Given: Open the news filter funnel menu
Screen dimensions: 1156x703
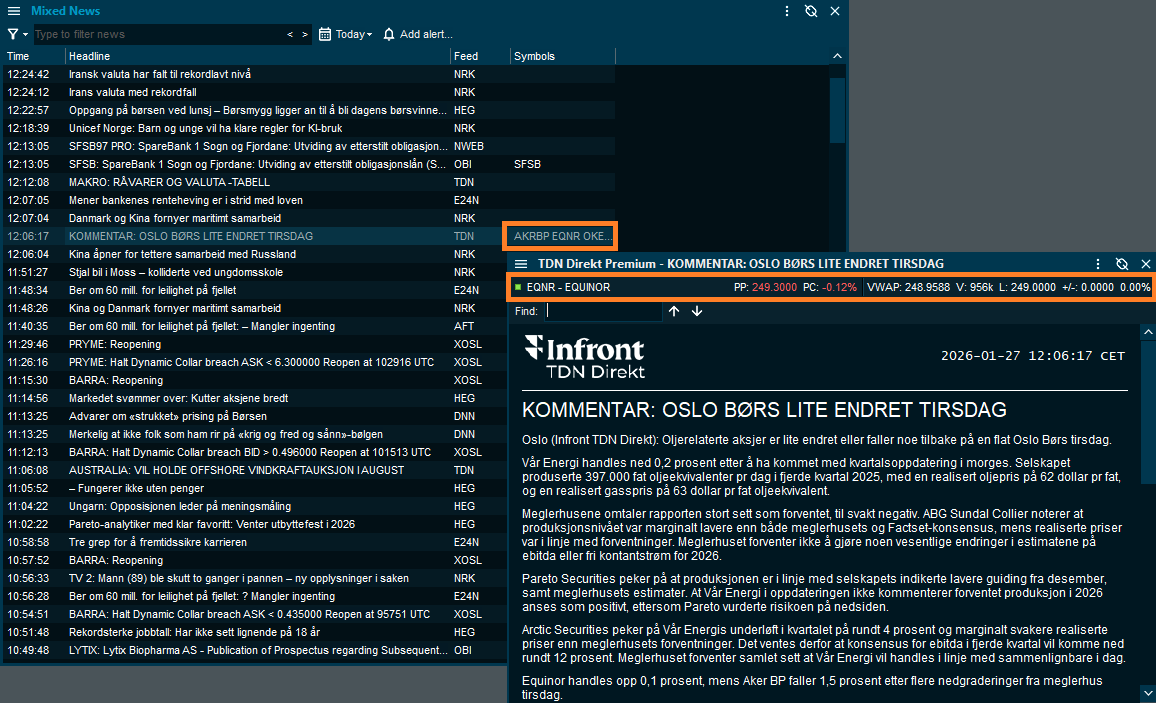Looking at the screenshot, I should coord(14,34).
